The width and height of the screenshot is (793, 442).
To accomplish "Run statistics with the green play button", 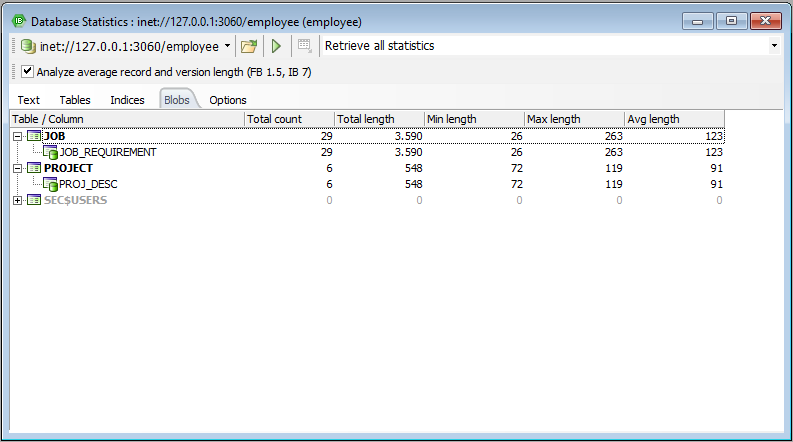I will [276, 46].
